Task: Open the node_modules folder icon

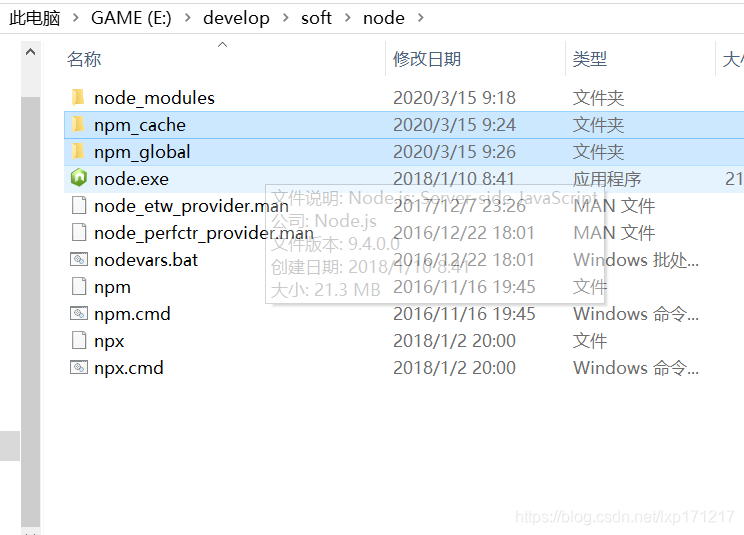Action: click(x=78, y=97)
